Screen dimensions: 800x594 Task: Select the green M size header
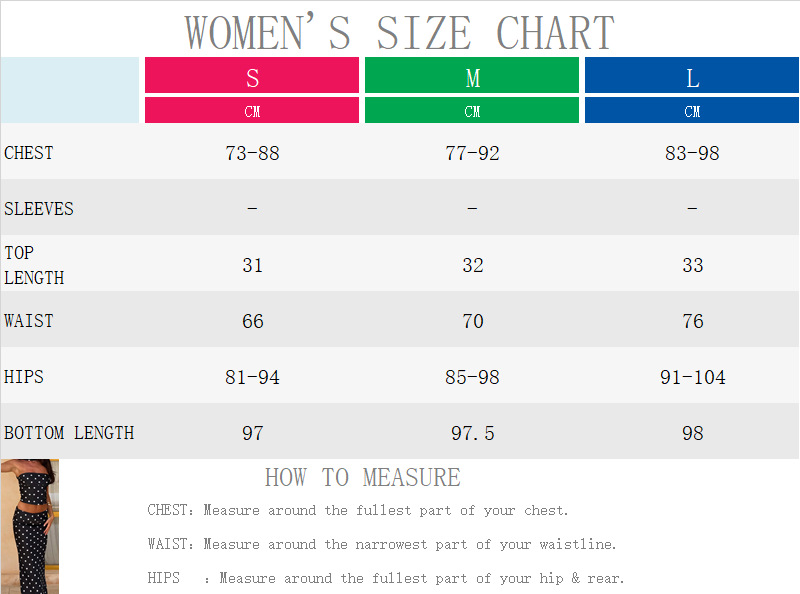[472, 77]
